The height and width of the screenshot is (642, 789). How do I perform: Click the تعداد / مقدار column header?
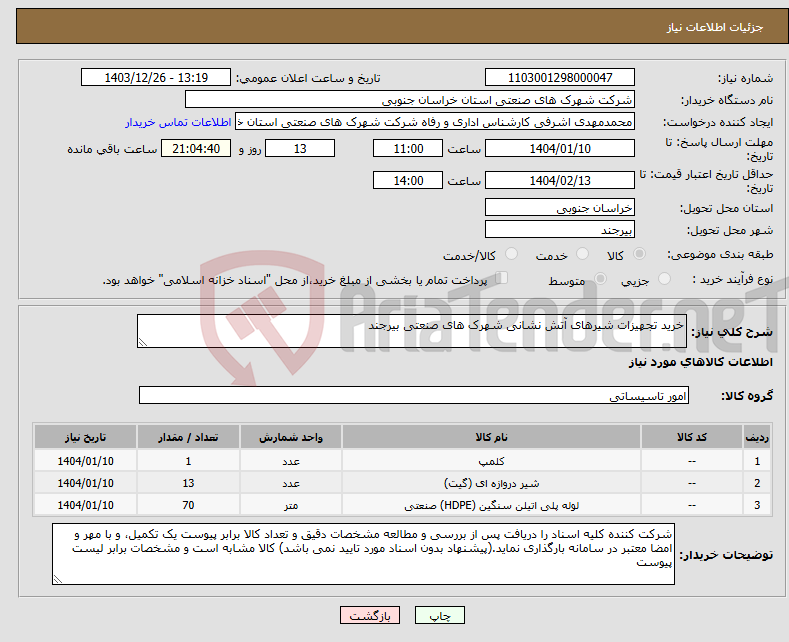tap(188, 437)
